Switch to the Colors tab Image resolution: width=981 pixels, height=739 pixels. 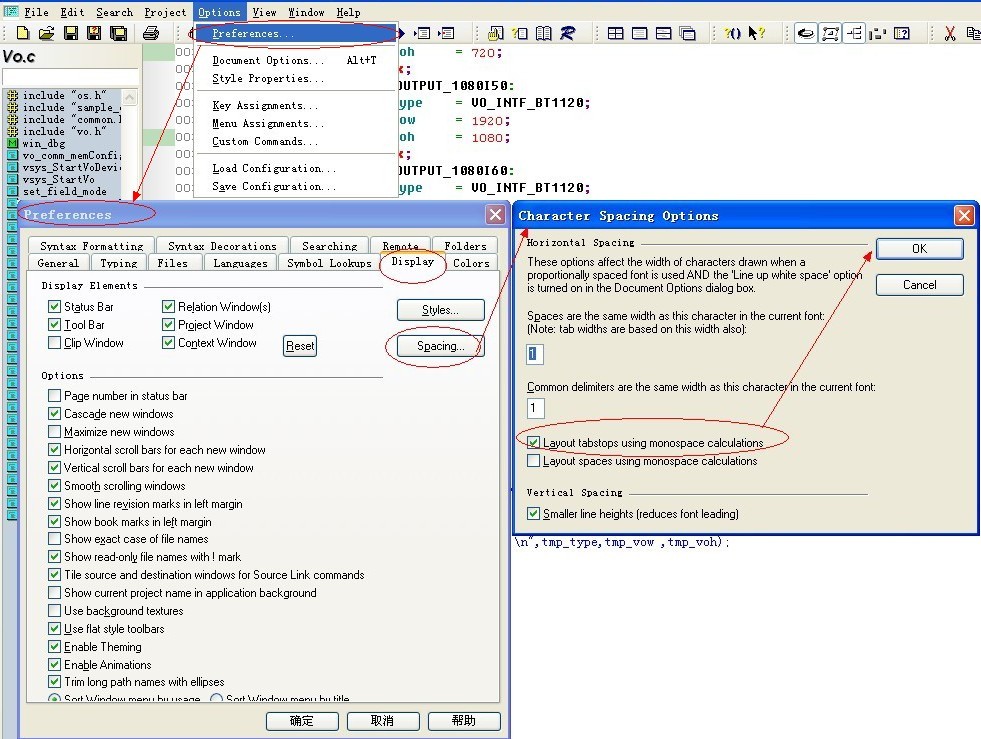471,263
